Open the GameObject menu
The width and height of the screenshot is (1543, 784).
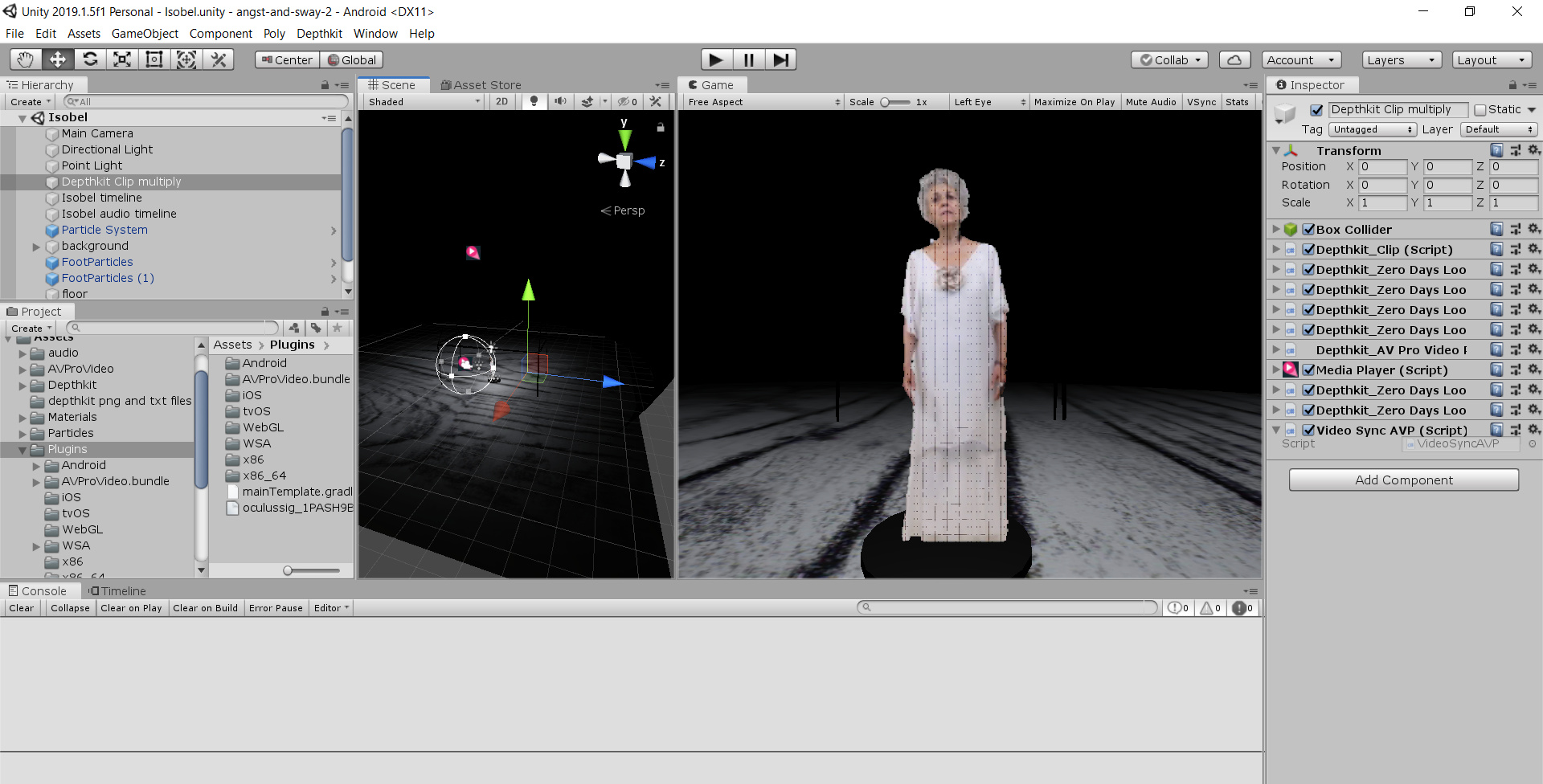click(145, 34)
